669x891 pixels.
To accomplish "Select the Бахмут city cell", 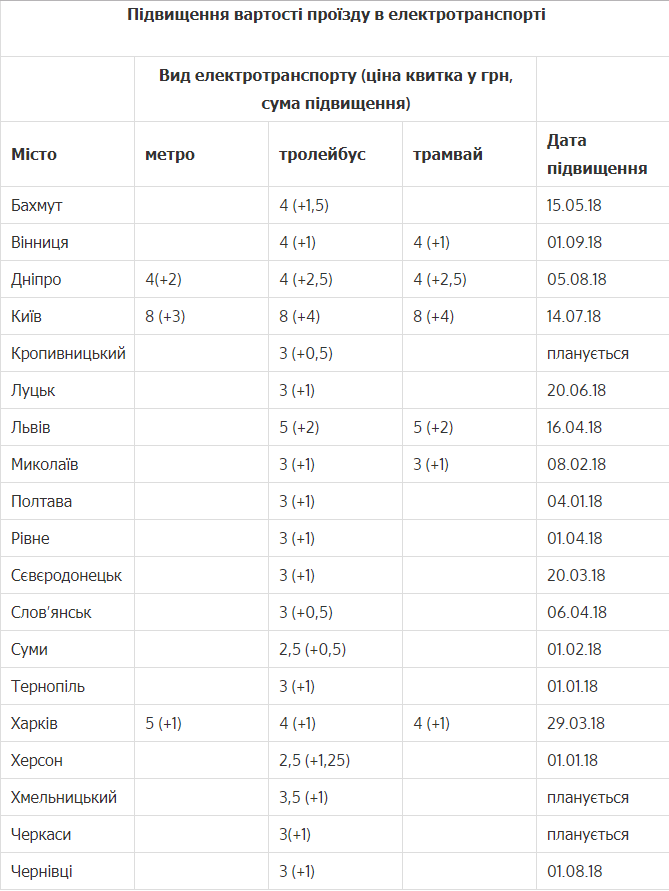I will point(36,205).
